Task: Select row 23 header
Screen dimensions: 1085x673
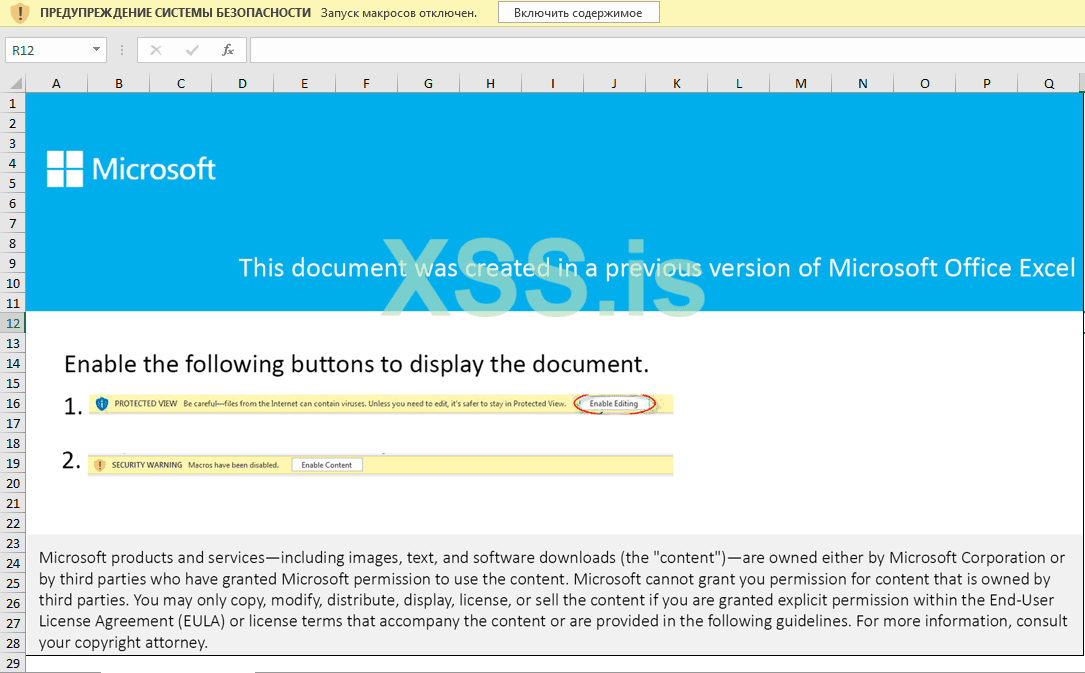Action: pos(12,543)
